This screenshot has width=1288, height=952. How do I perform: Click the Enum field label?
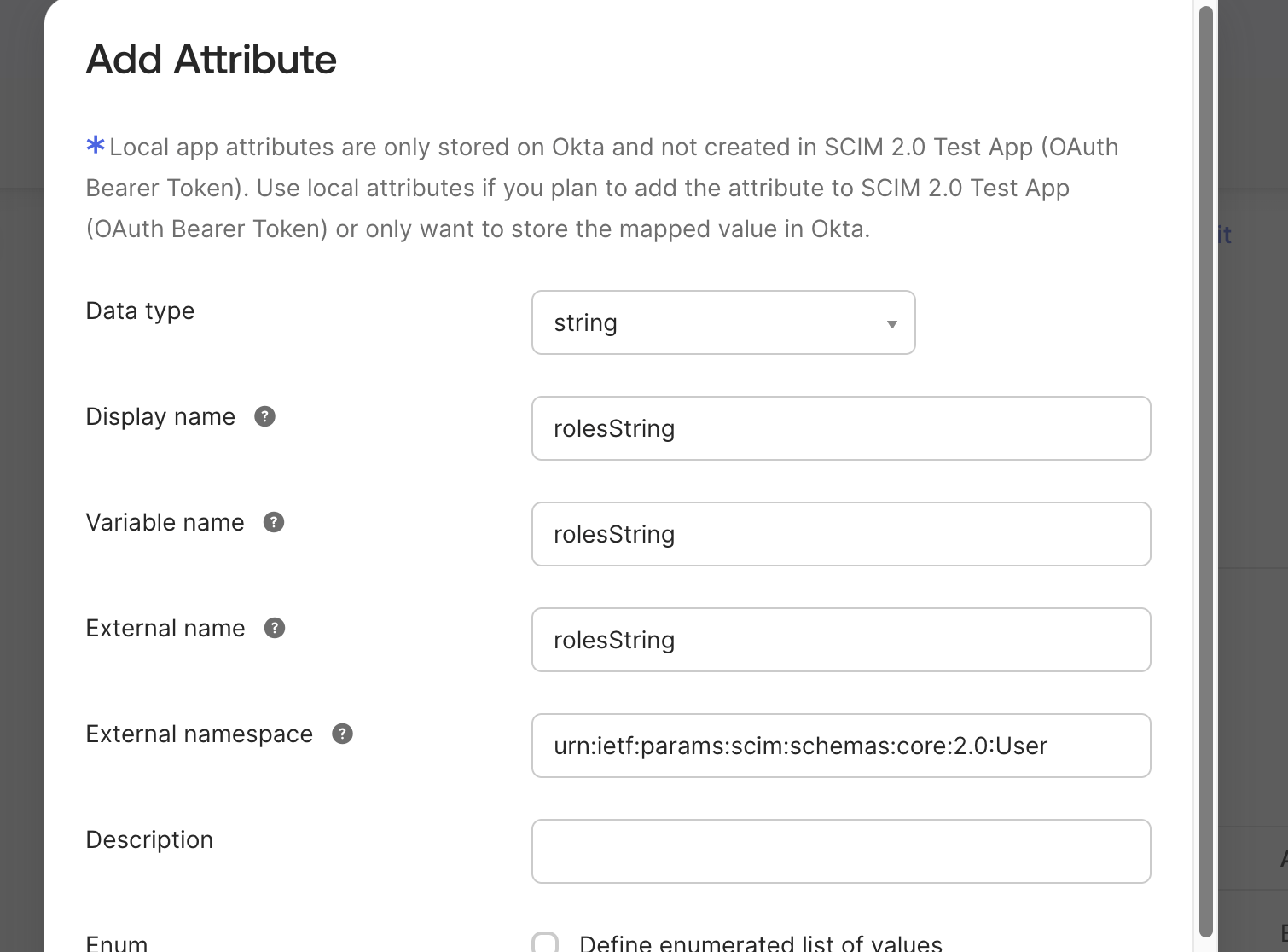pos(117,943)
